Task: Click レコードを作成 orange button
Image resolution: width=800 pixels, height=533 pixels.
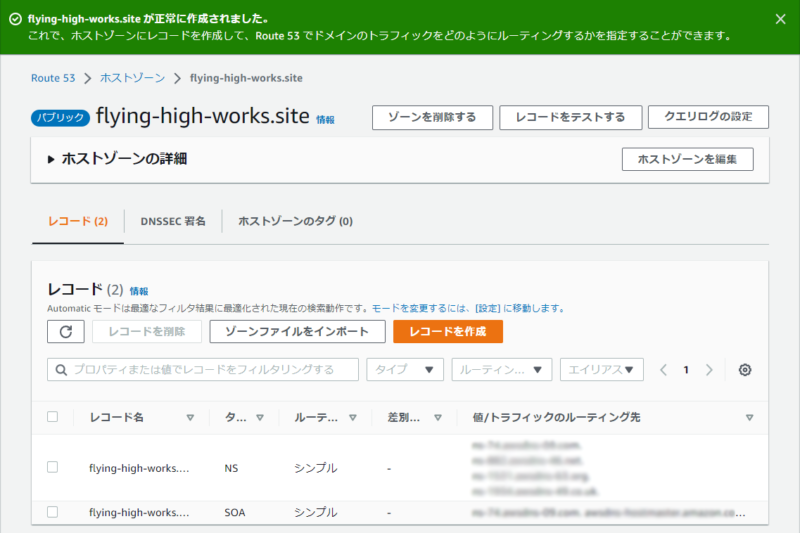Action: click(x=448, y=332)
